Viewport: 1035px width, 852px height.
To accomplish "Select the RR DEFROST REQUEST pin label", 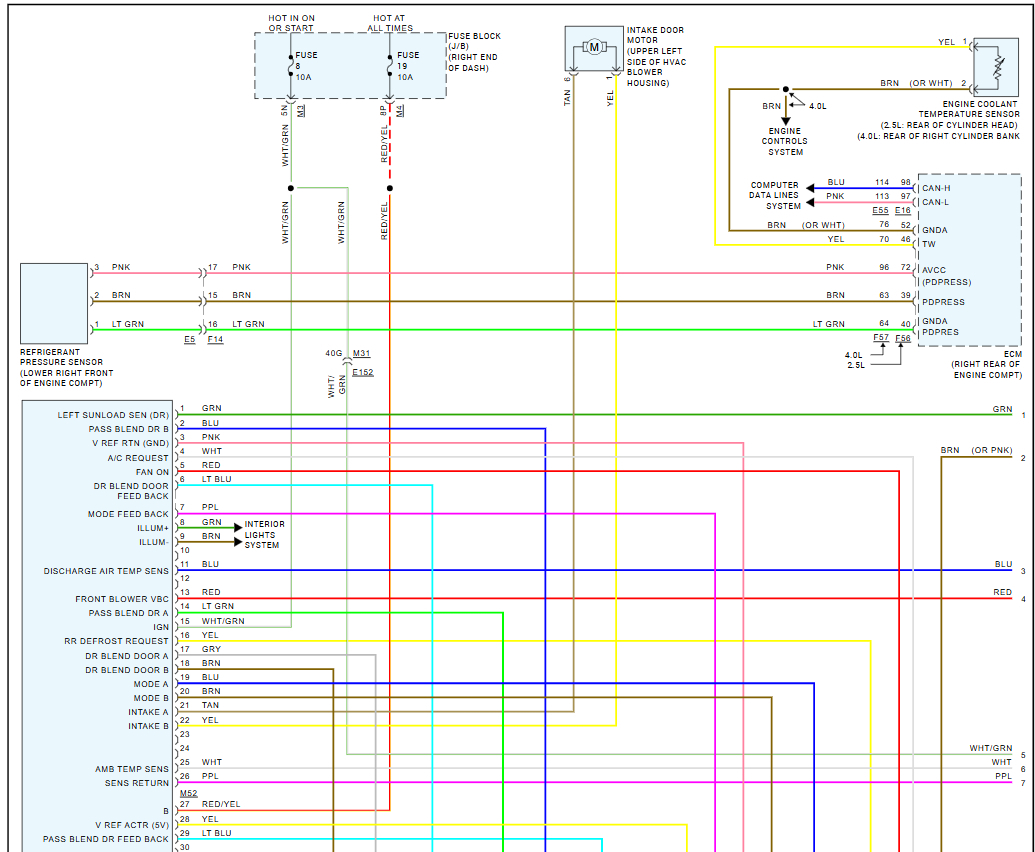I will [x=117, y=640].
